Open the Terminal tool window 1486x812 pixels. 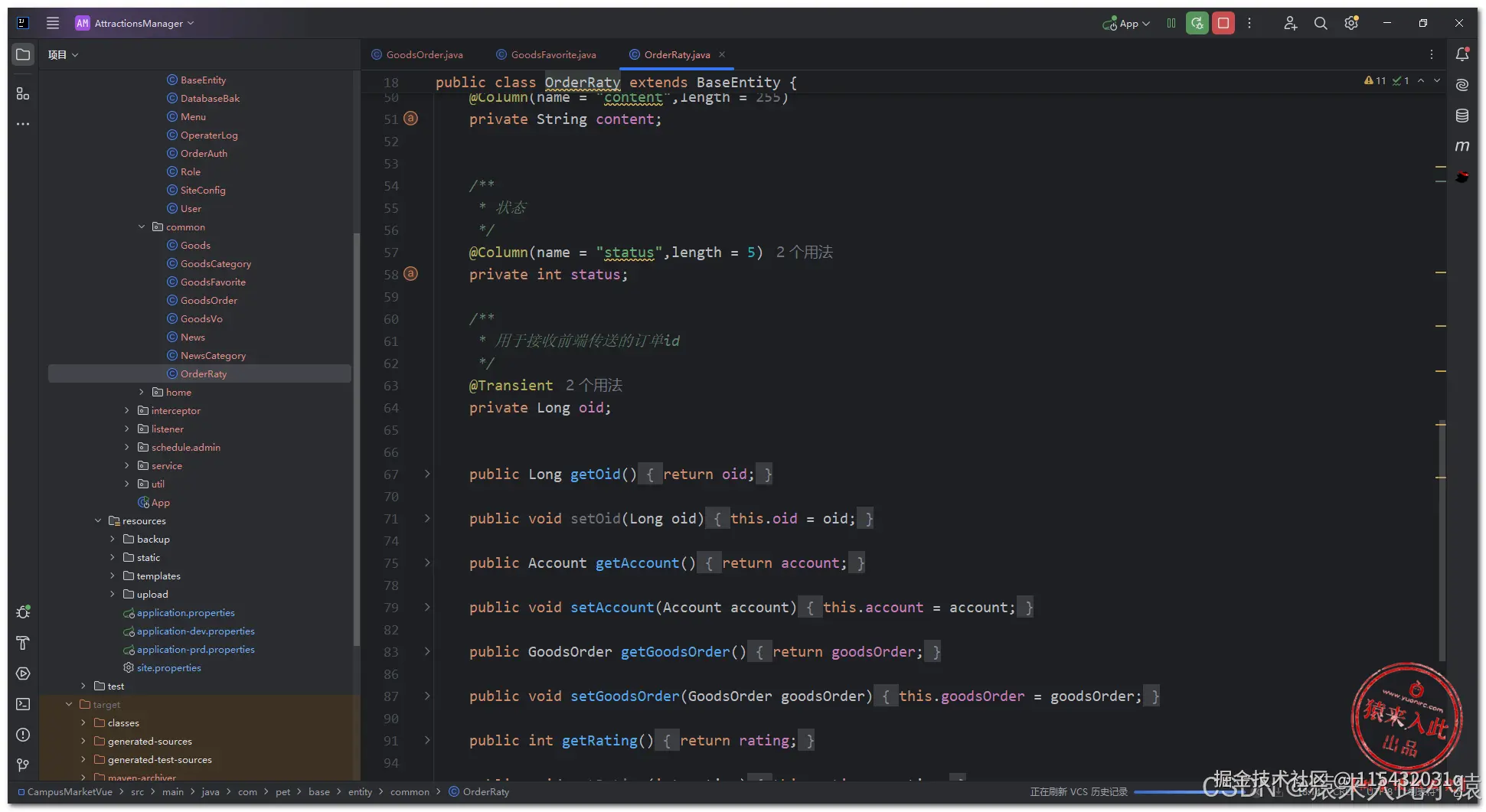(23, 704)
